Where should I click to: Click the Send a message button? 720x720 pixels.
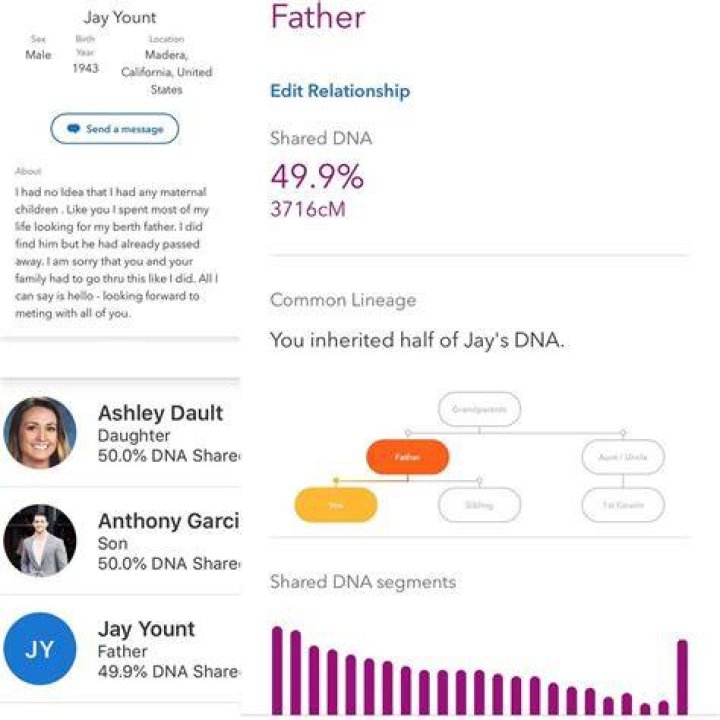pyautogui.click(x=115, y=129)
